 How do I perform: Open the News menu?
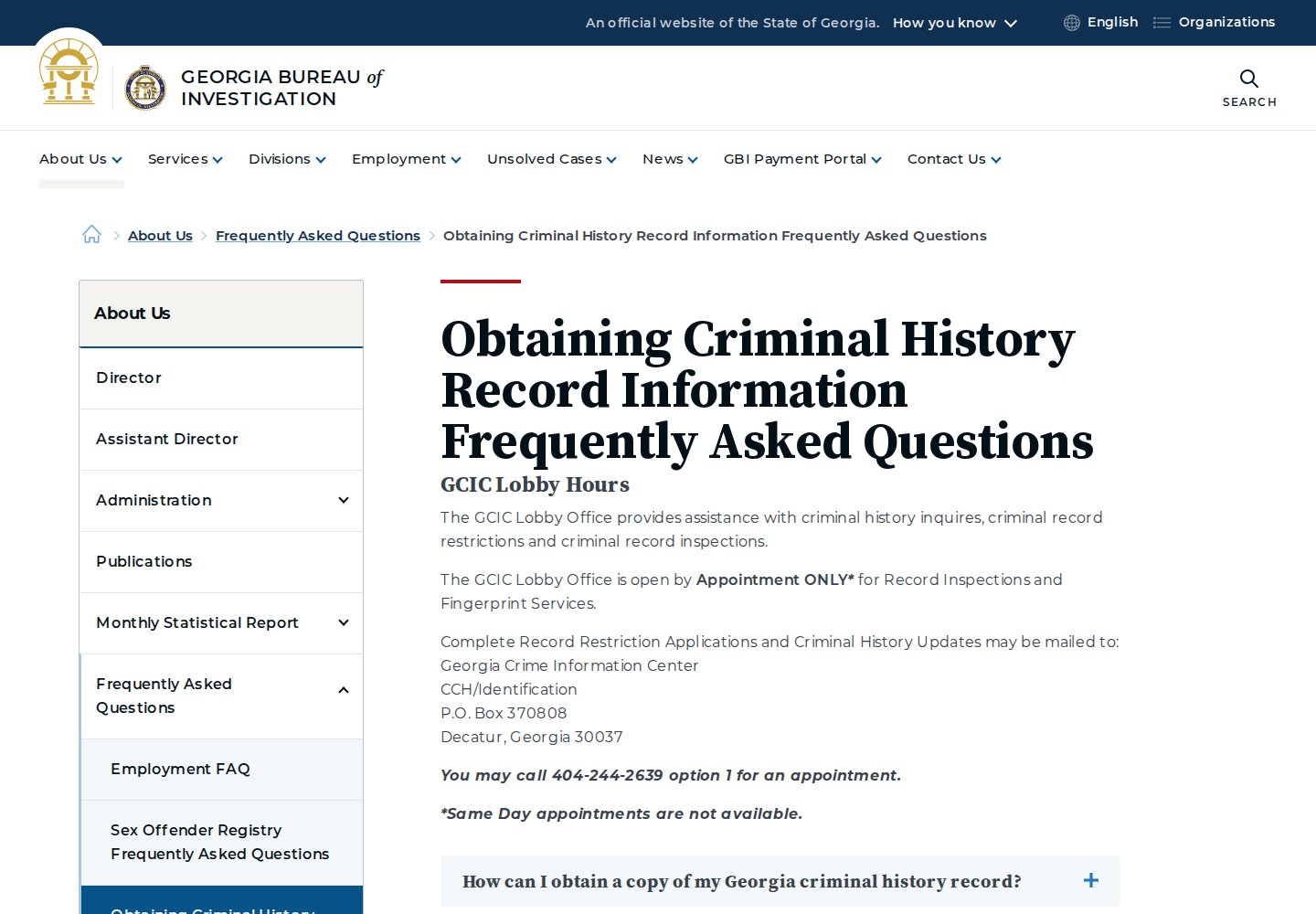[x=670, y=159]
